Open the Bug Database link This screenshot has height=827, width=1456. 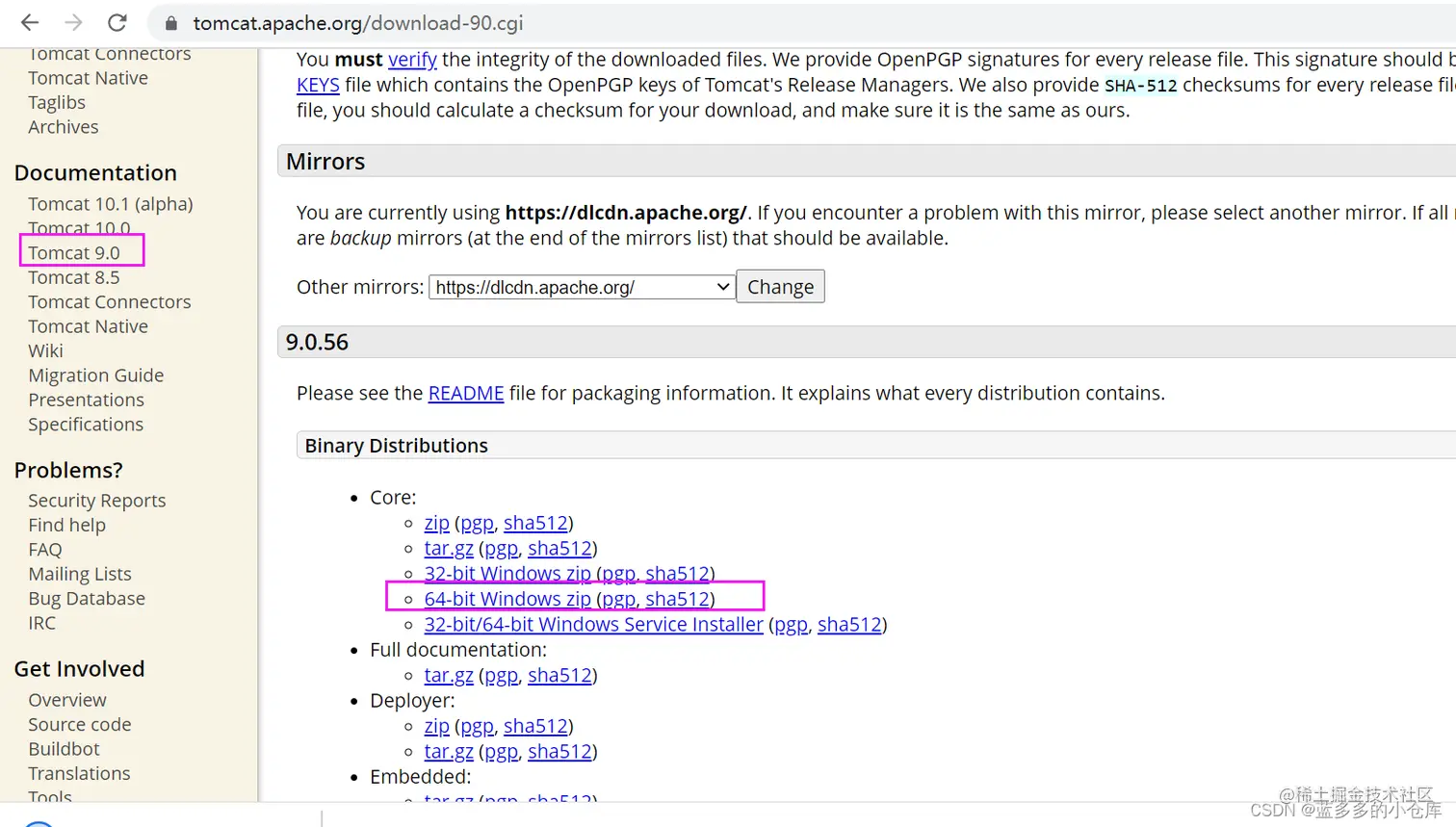coord(87,599)
